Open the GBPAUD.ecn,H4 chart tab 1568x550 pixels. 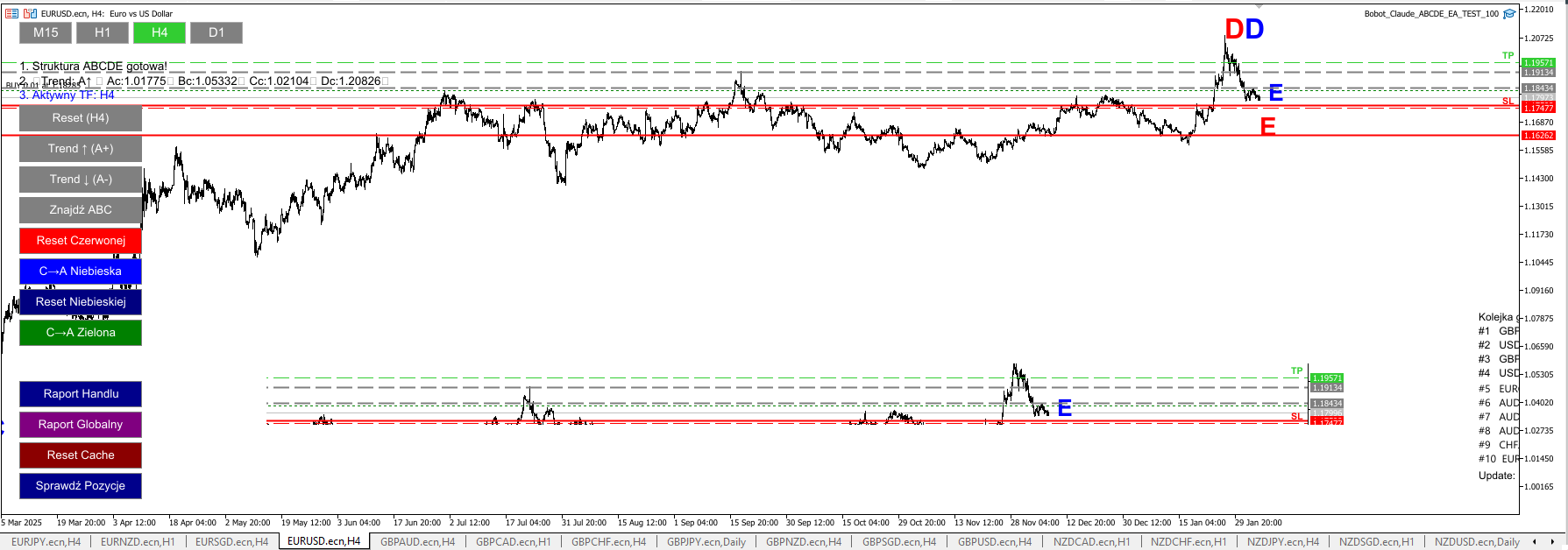(417, 542)
